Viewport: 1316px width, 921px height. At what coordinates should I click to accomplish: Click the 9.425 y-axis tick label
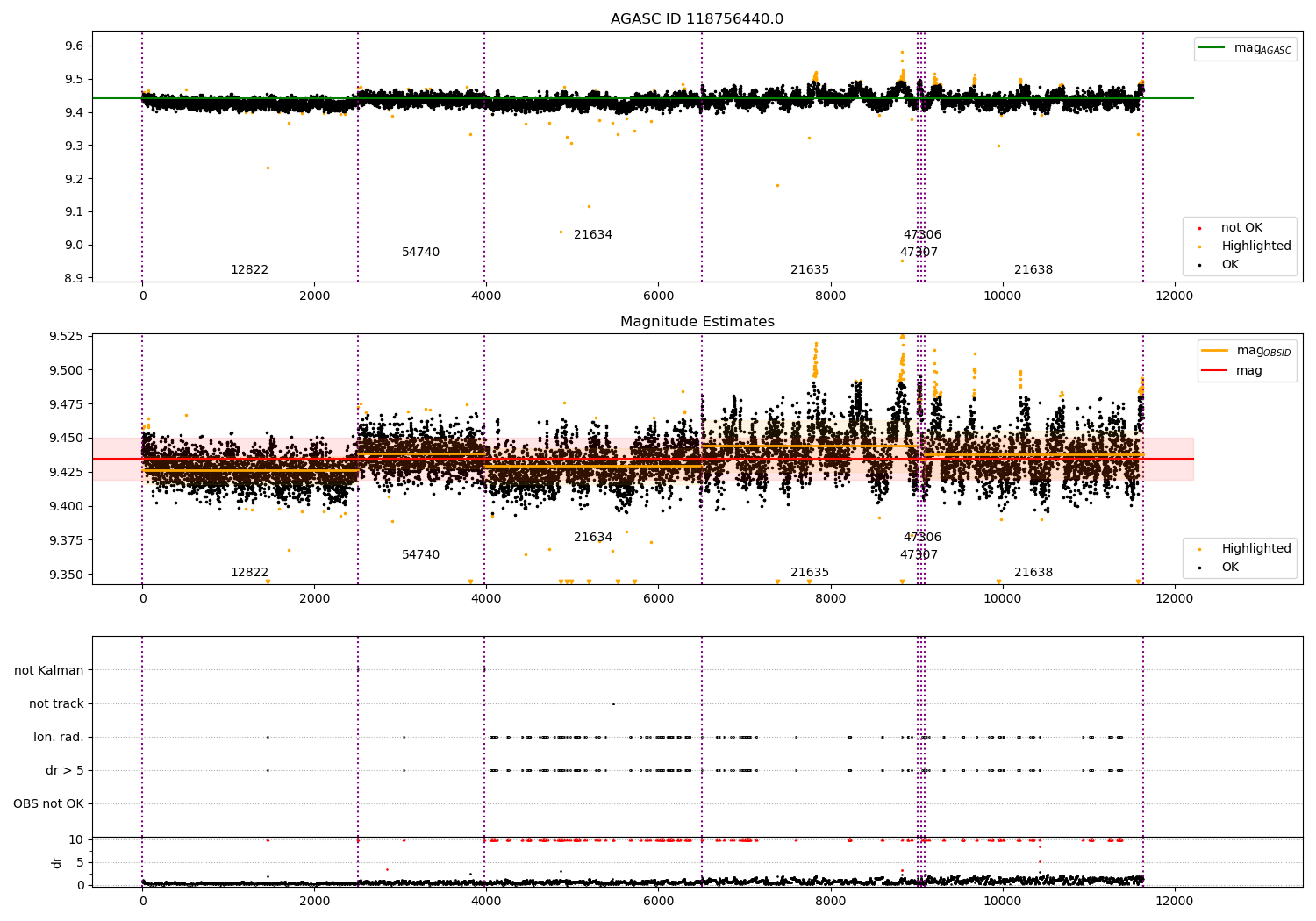tap(68, 473)
